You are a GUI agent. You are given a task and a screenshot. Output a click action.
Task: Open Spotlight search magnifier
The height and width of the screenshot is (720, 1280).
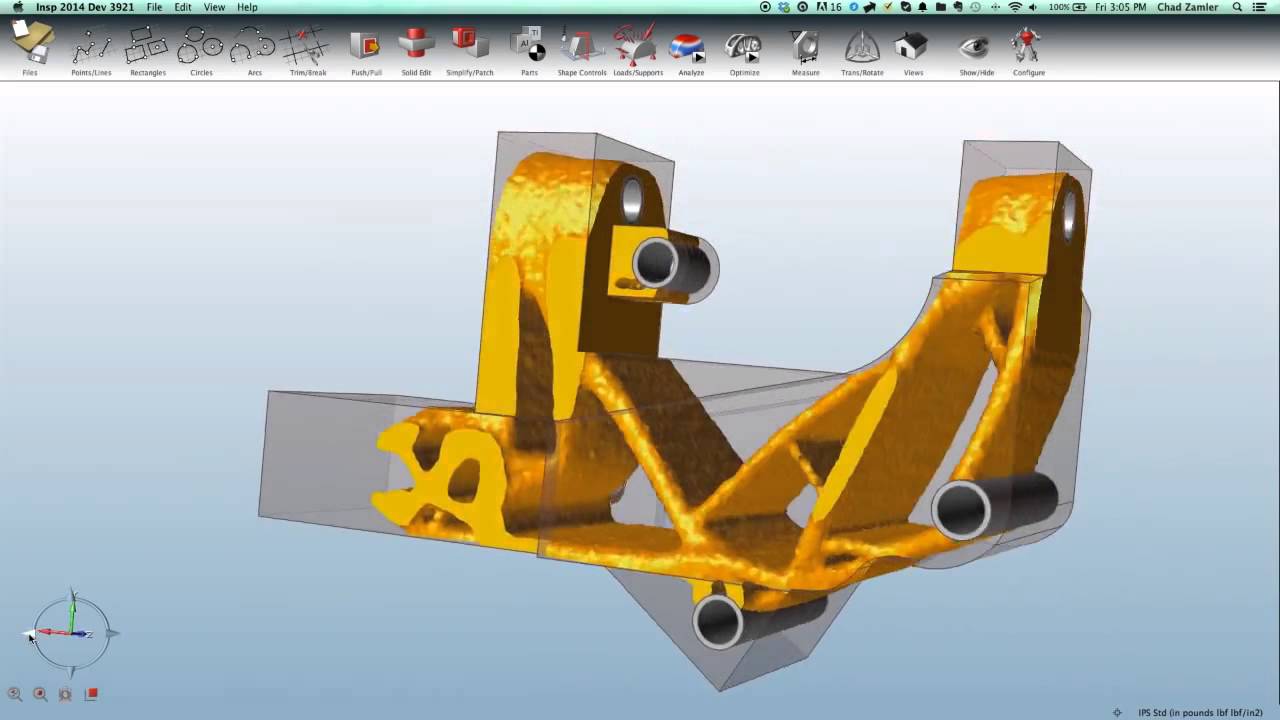click(1237, 7)
